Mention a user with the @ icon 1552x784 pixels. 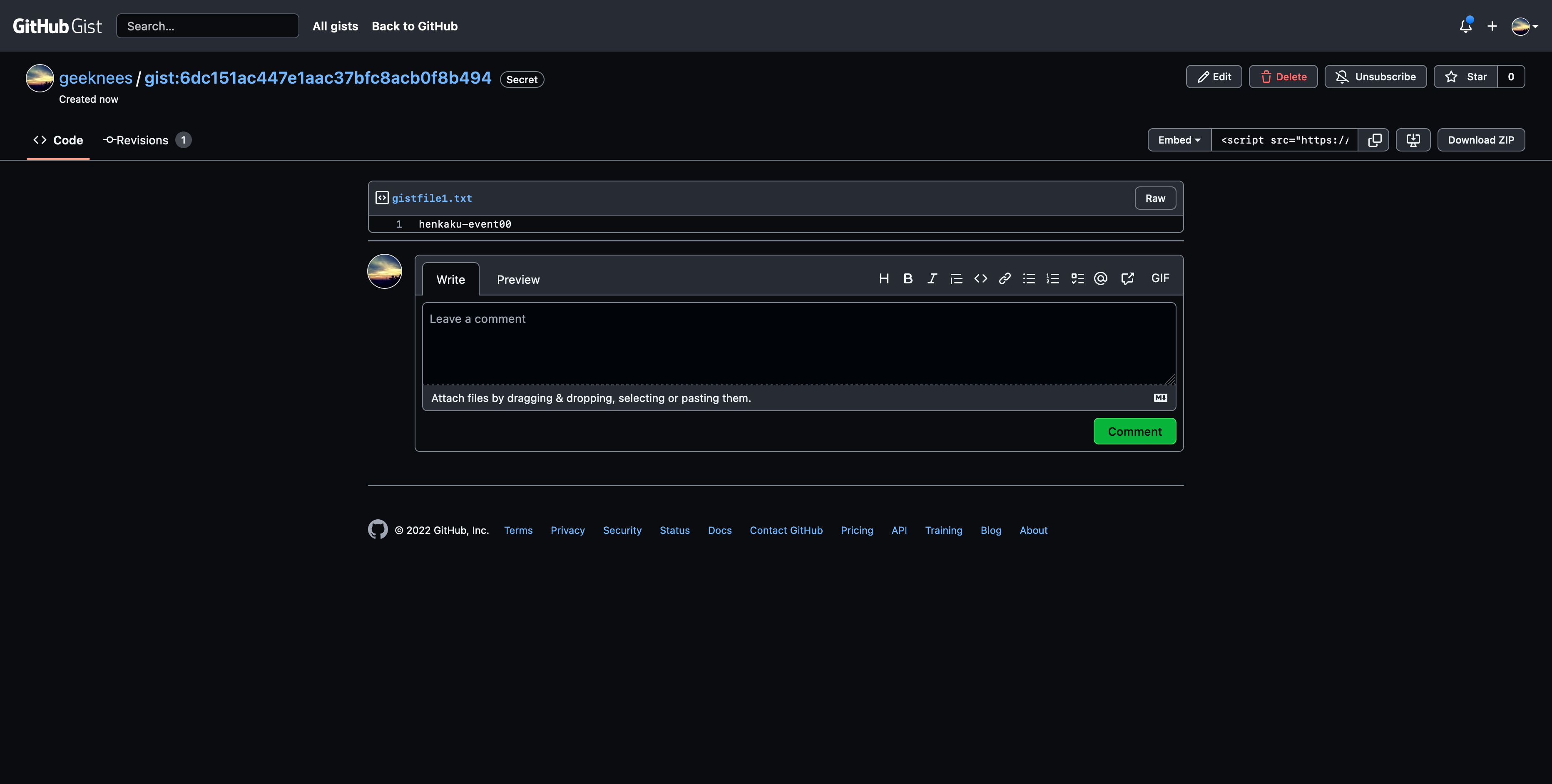point(1101,278)
